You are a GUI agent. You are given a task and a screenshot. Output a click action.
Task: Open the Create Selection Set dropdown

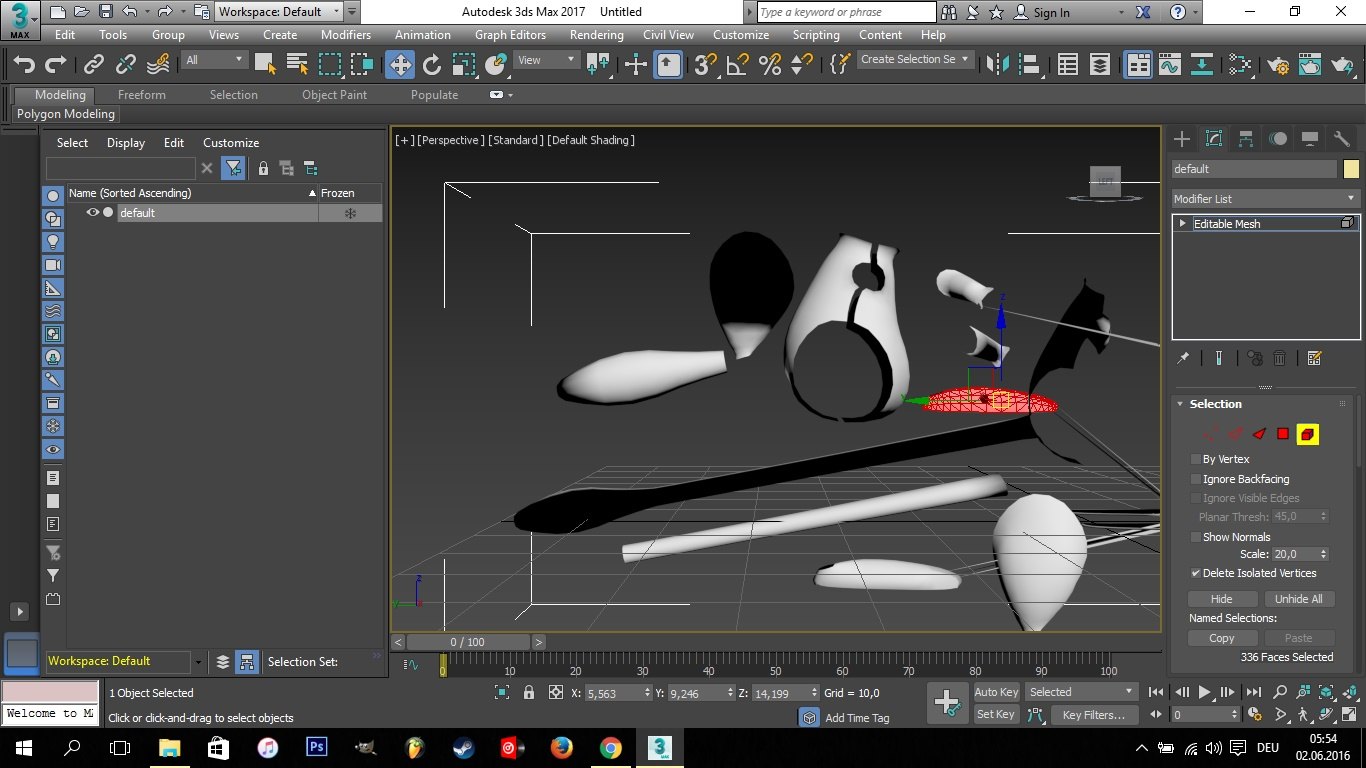pyautogui.click(x=915, y=60)
